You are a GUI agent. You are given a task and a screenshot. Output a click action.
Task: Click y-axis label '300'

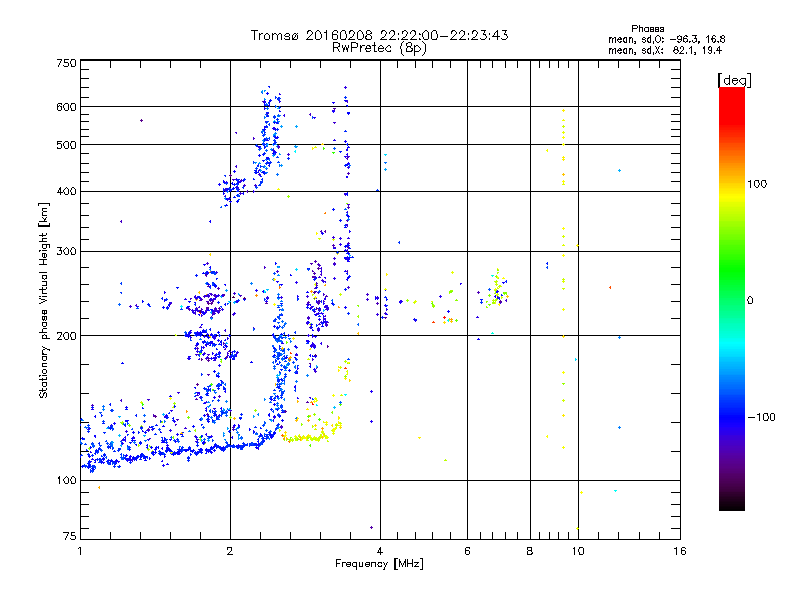[66, 252]
